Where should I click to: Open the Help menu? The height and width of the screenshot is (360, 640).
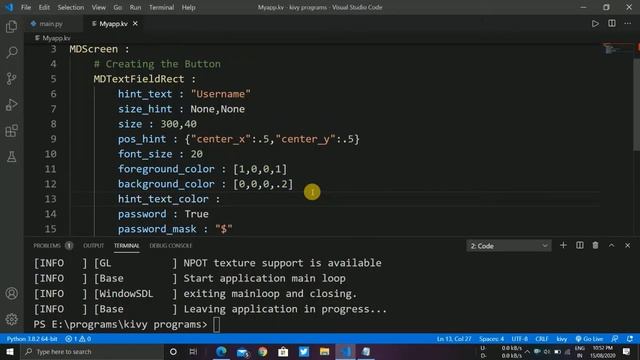tap(188, 7)
